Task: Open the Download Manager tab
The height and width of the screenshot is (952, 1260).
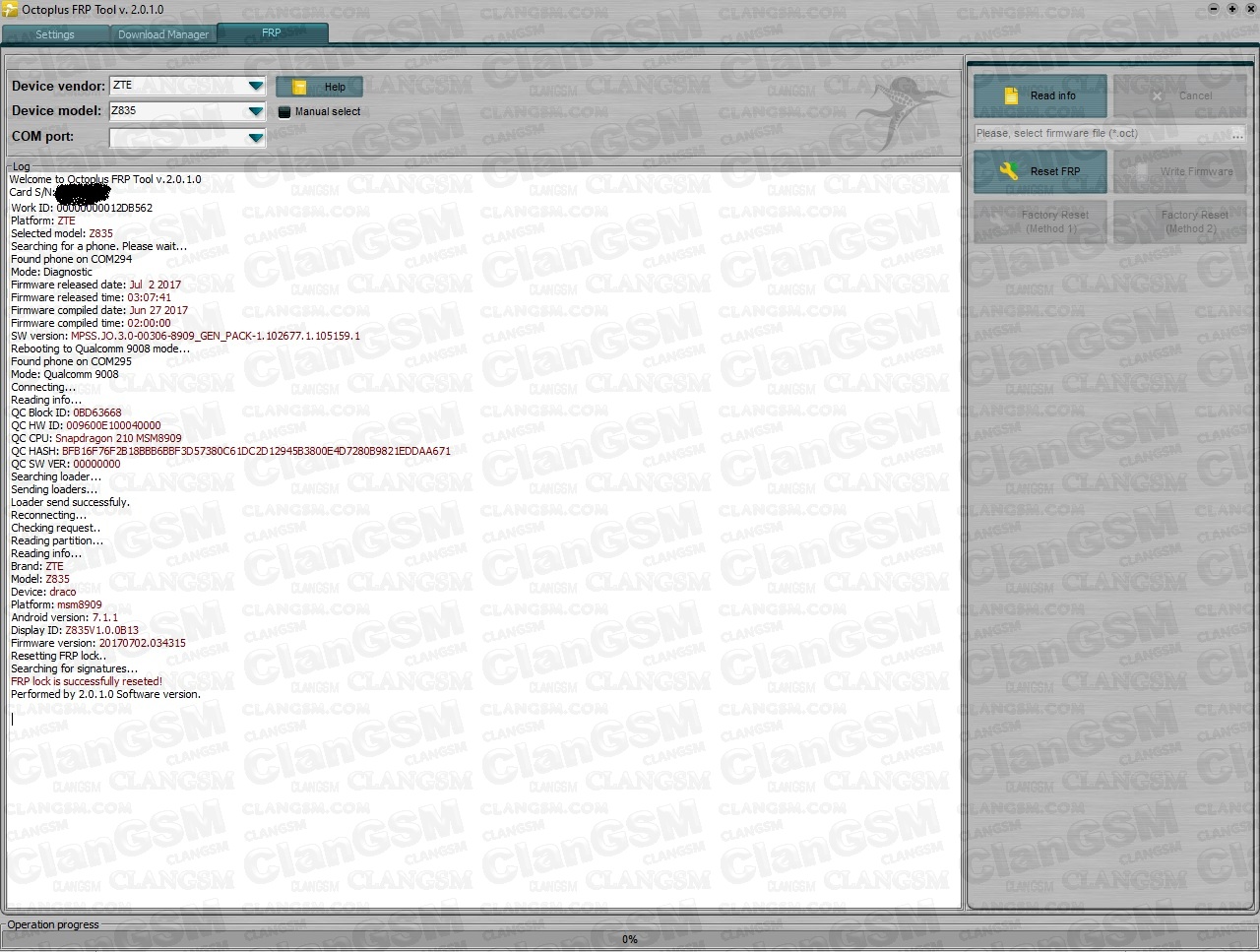Action: (x=163, y=34)
